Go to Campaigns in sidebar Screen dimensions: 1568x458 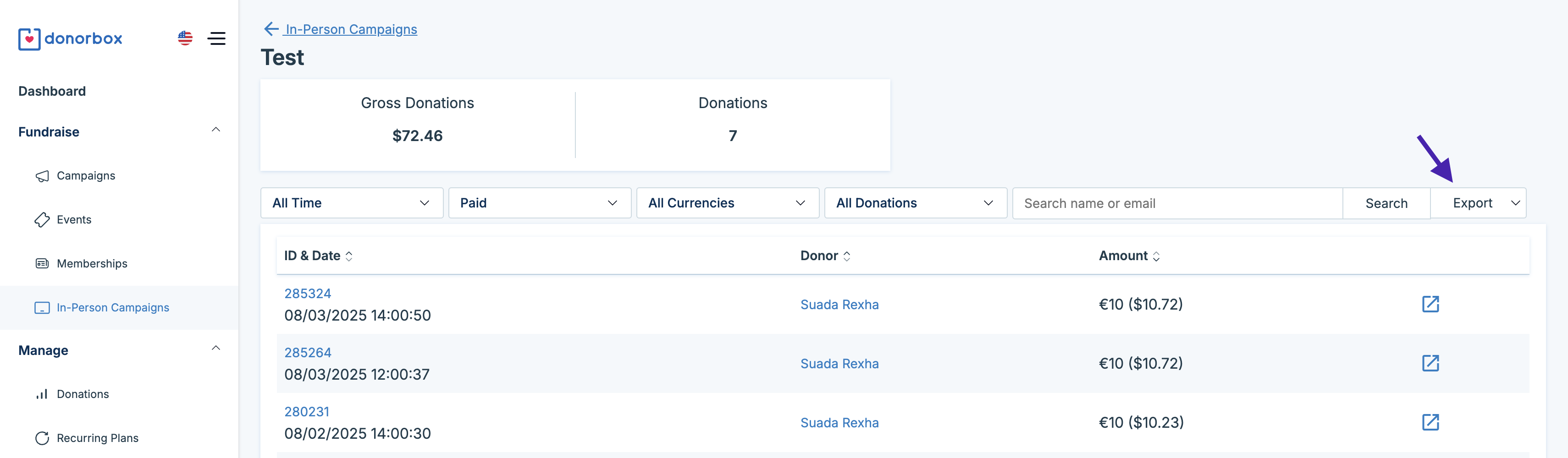tap(86, 176)
